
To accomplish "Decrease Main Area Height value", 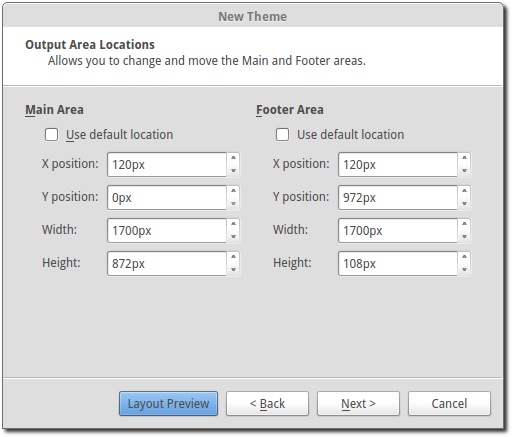I will pyautogui.click(x=233, y=270).
